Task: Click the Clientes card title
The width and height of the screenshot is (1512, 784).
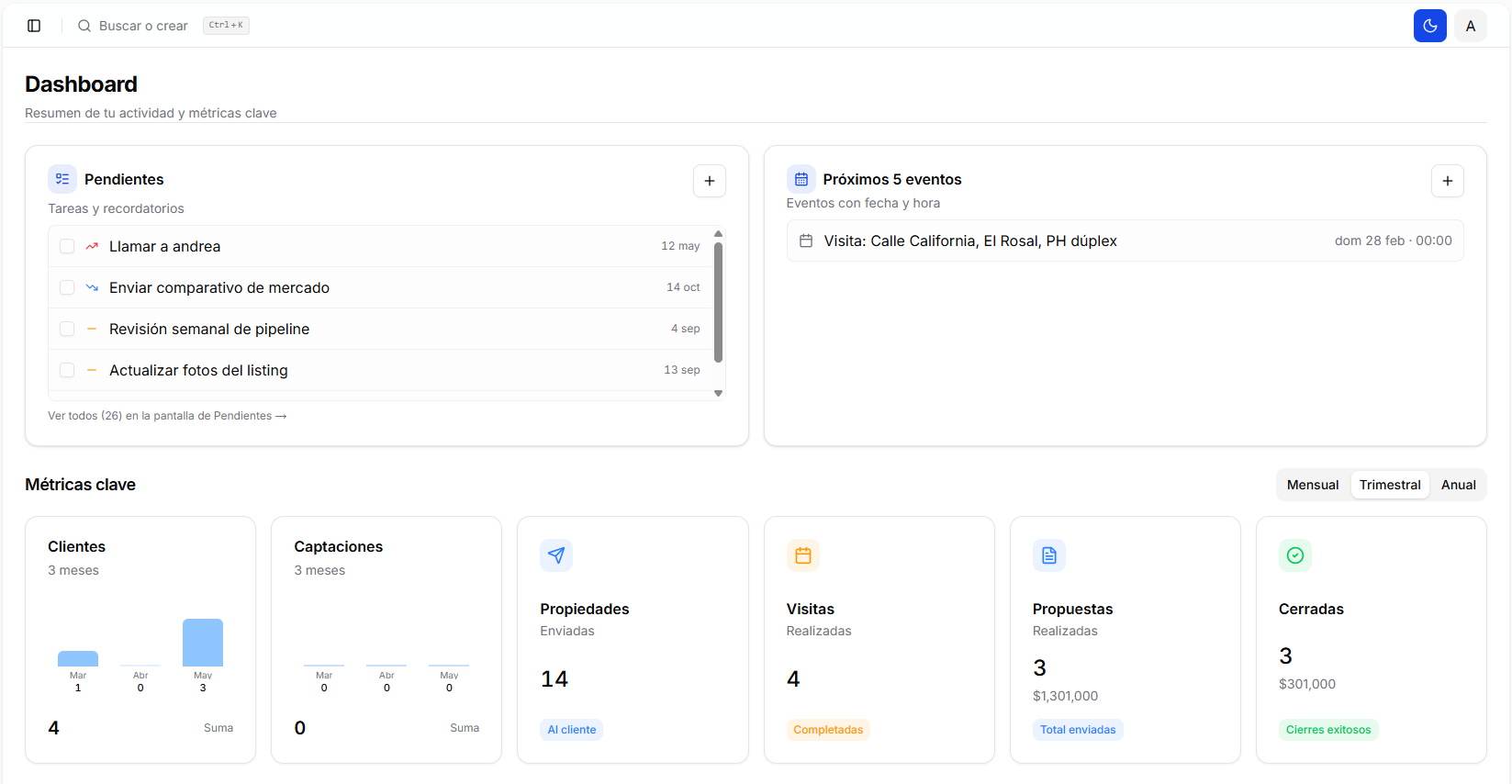Action: [x=76, y=546]
